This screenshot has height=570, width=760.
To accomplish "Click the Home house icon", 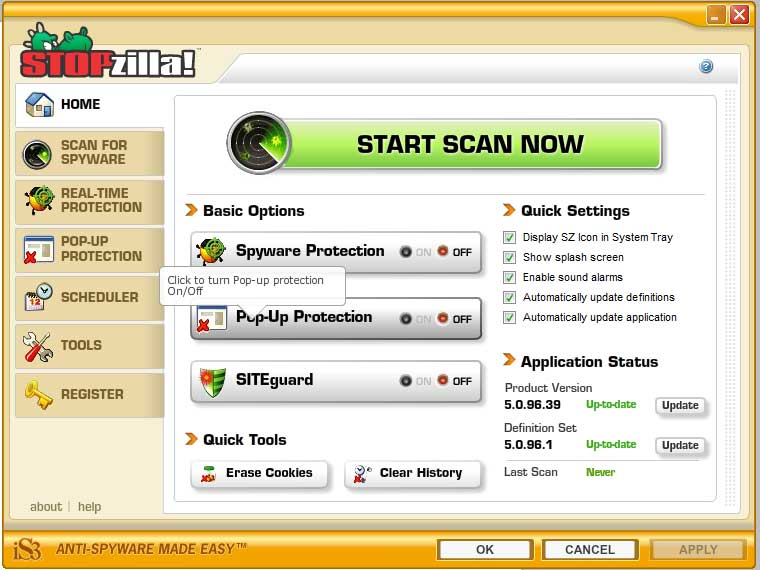I will coord(39,105).
